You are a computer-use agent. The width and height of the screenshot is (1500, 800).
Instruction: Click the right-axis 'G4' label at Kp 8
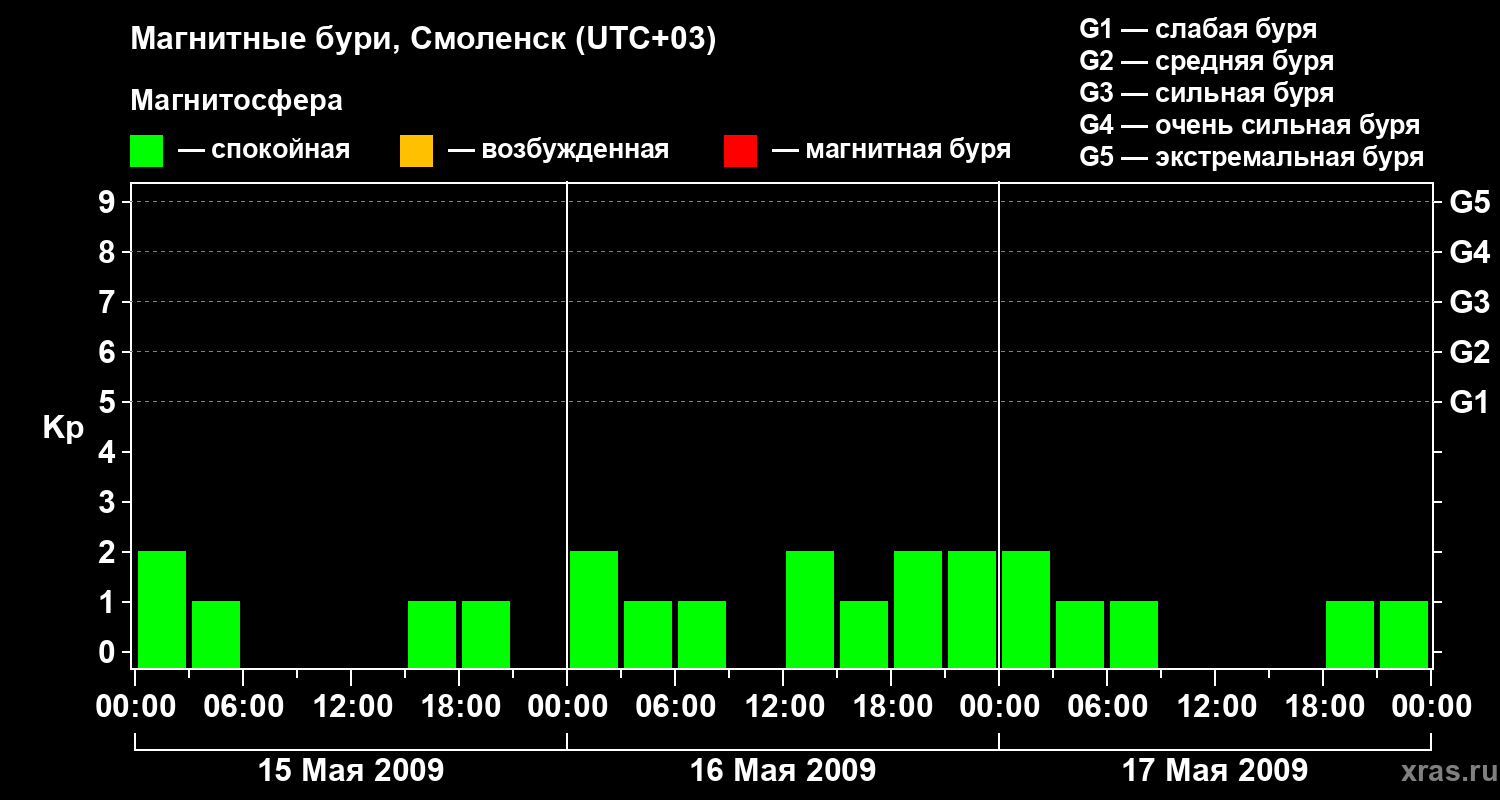1469,252
